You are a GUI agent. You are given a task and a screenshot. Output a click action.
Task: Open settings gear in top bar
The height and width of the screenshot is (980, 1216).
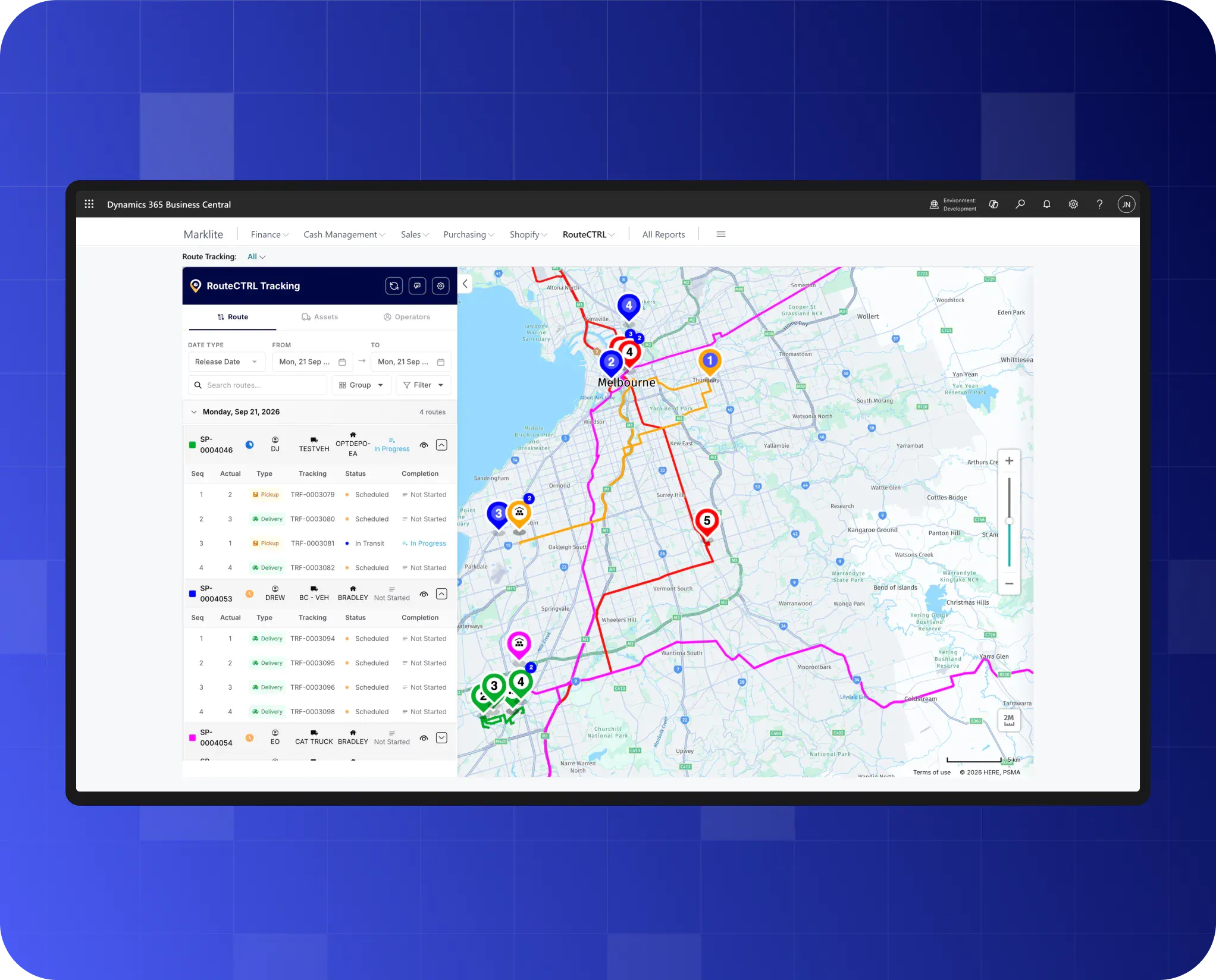(1073, 204)
